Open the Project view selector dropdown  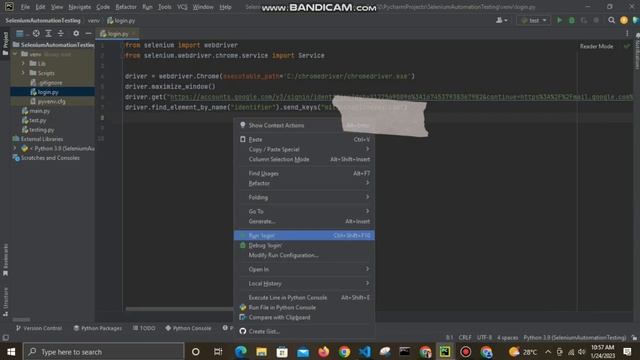click(x=21, y=33)
